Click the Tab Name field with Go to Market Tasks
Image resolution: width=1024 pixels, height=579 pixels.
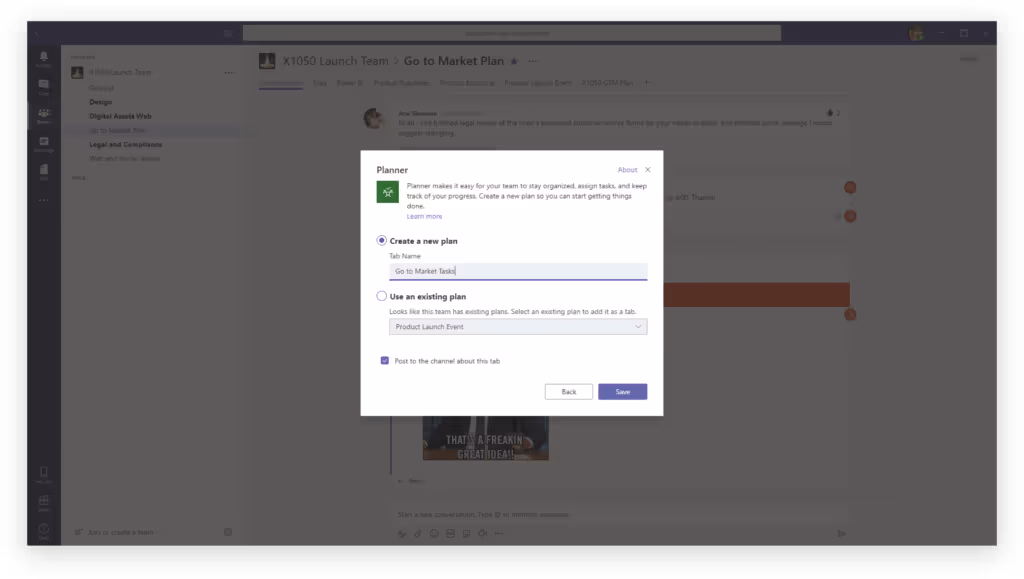[x=518, y=272]
